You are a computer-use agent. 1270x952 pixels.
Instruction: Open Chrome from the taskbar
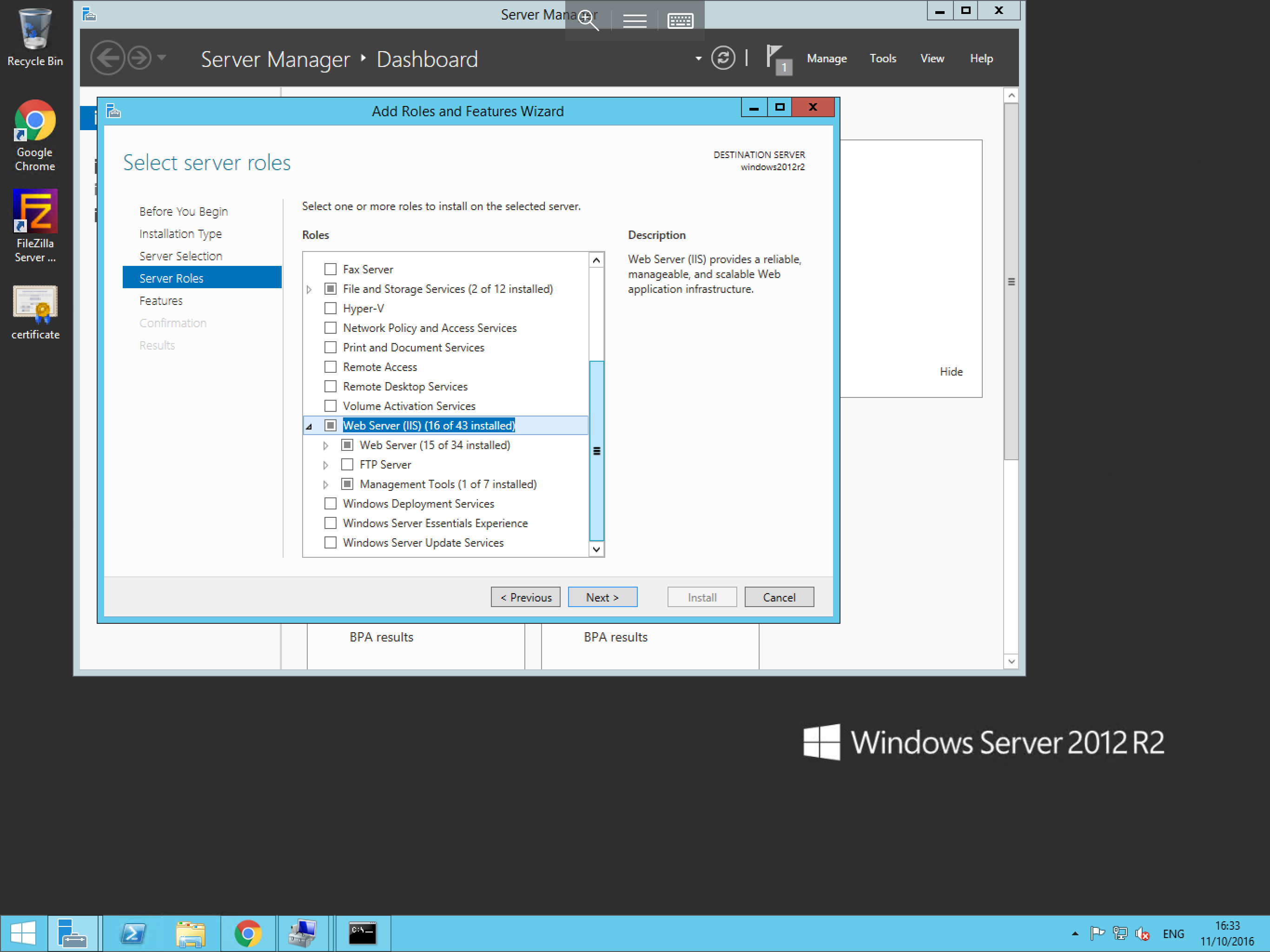(x=248, y=932)
